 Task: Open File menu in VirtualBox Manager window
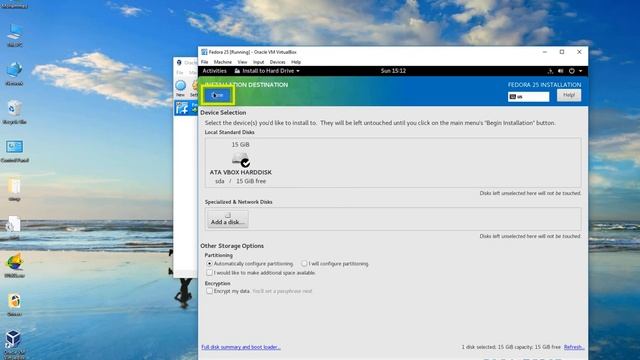pos(180,72)
